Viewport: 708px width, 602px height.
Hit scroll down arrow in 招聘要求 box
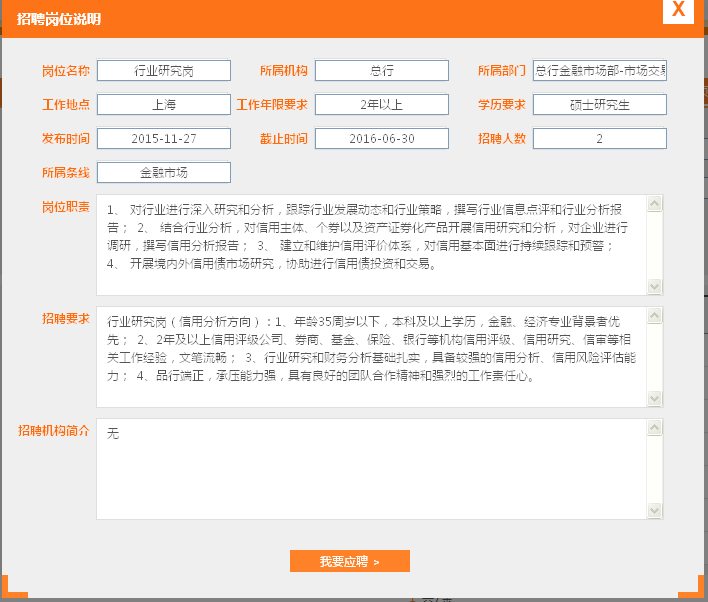pos(655,398)
